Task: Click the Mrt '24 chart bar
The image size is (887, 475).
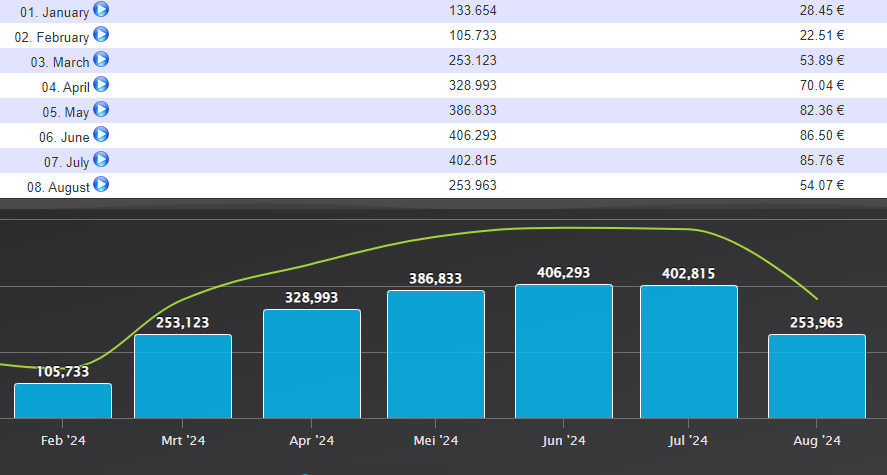Action: (183, 377)
